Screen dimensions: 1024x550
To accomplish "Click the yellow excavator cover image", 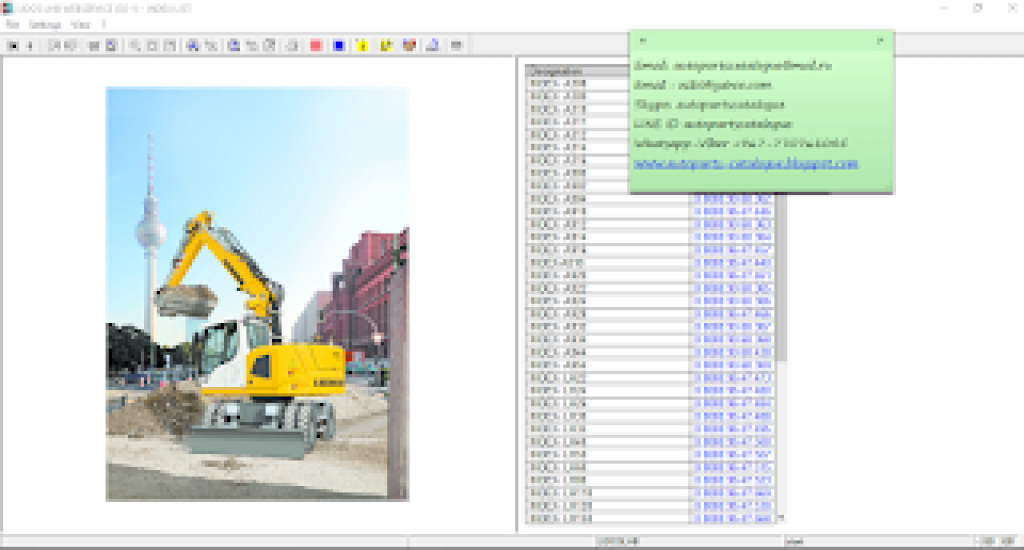I will [x=257, y=294].
